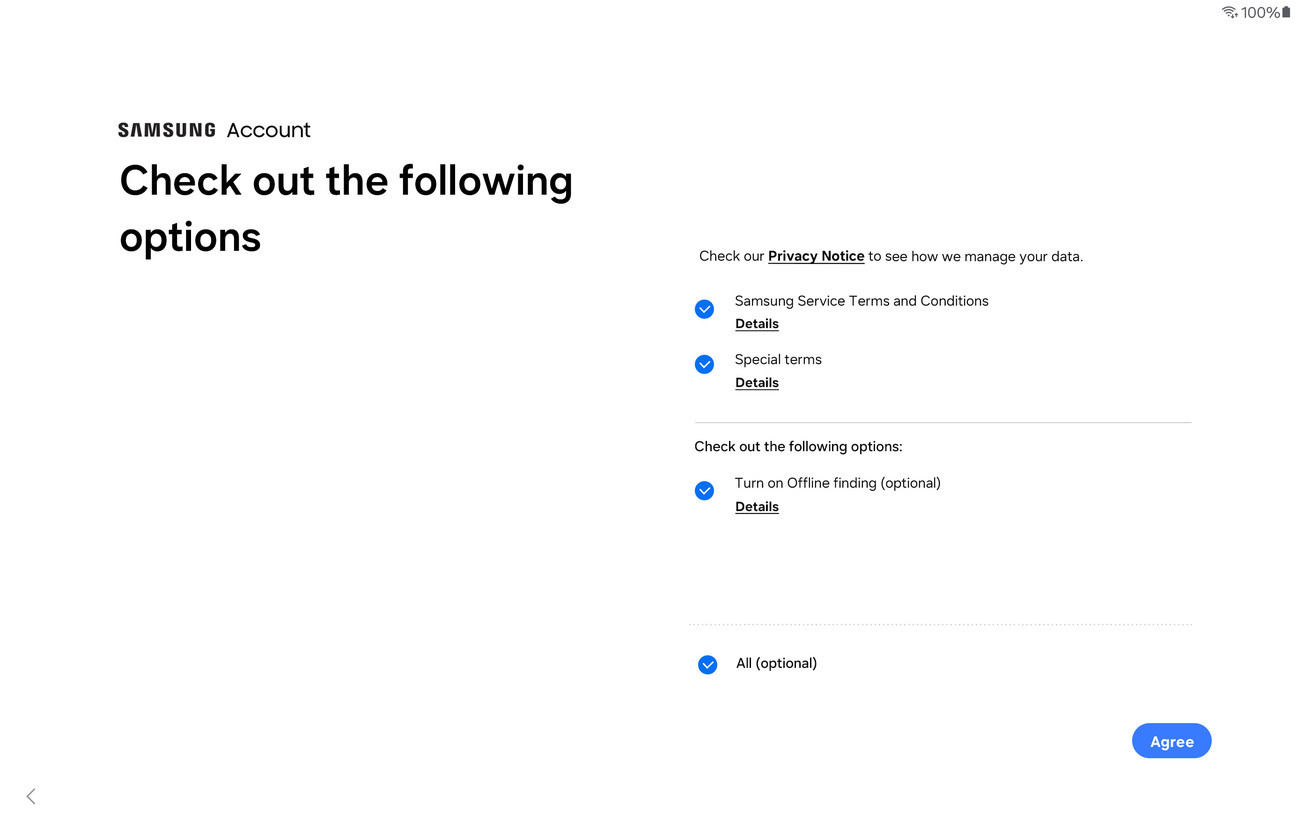Open Details under Offline finding option
Screen dimensions: 1311x820
pyautogui.click(x=756, y=507)
